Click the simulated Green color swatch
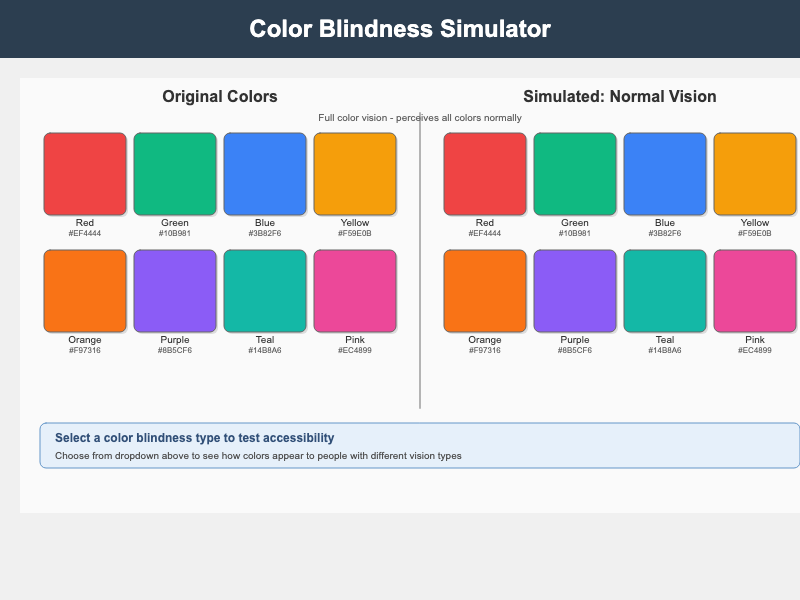This screenshot has width=800, height=600. (x=574, y=173)
